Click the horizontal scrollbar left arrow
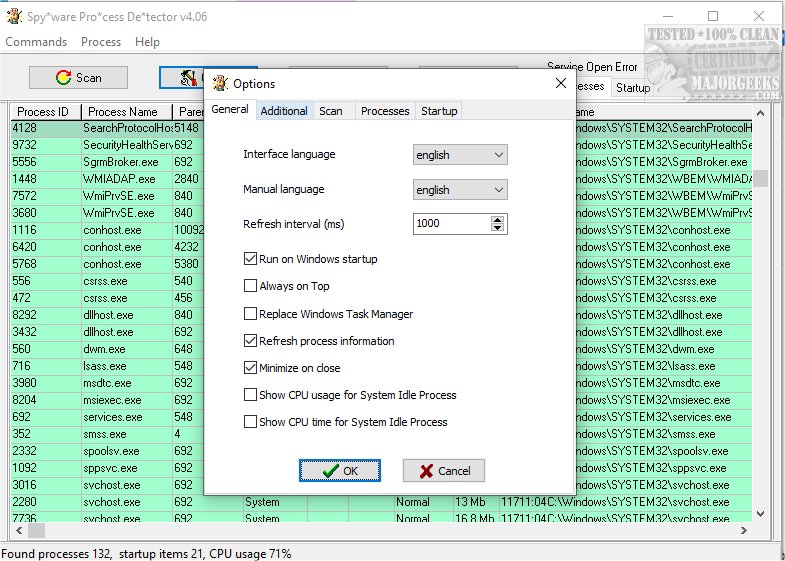785x561 pixels. tap(19, 530)
